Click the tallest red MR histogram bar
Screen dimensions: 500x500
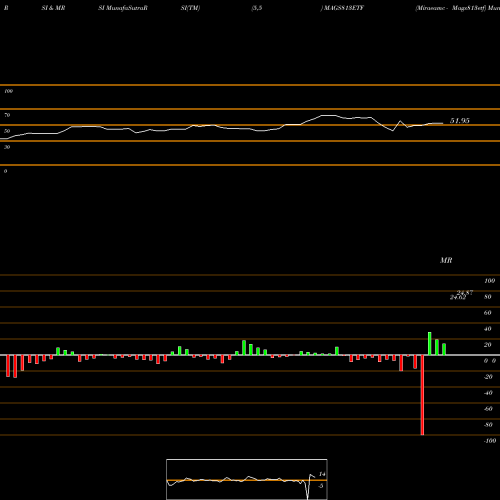click(x=422, y=395)
